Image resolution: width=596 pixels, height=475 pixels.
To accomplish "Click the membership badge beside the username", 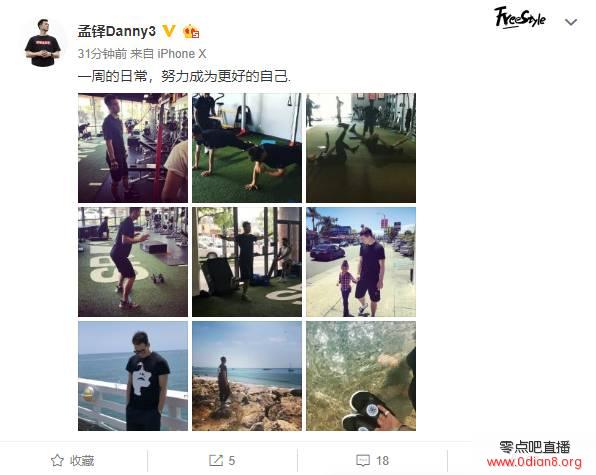I will pyautogui.click(x=191, y=32).
